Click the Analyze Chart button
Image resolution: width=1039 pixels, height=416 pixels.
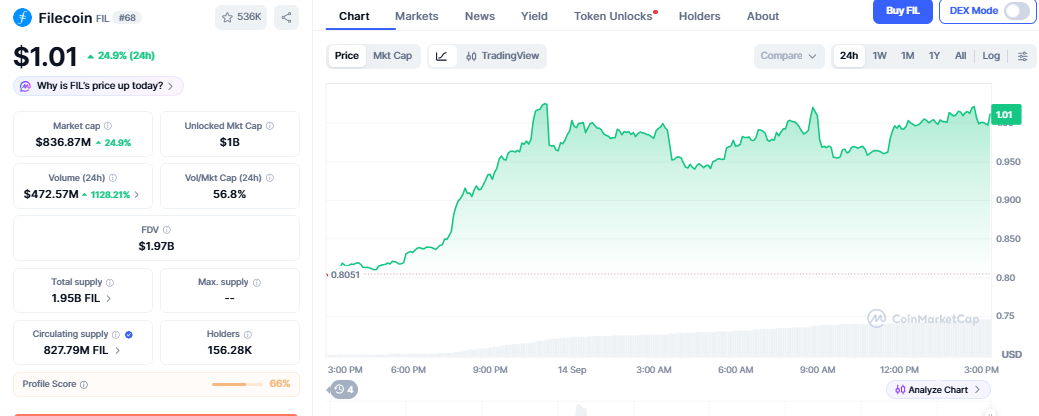[938, 390]
